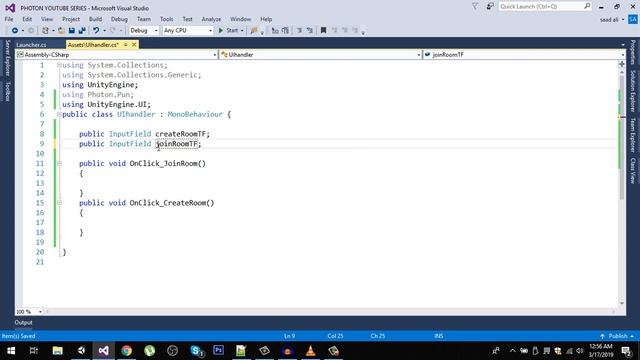Toggle a bookmark with the bookmark icon
This screenshot has height=360, width=640.
(323, 31)
